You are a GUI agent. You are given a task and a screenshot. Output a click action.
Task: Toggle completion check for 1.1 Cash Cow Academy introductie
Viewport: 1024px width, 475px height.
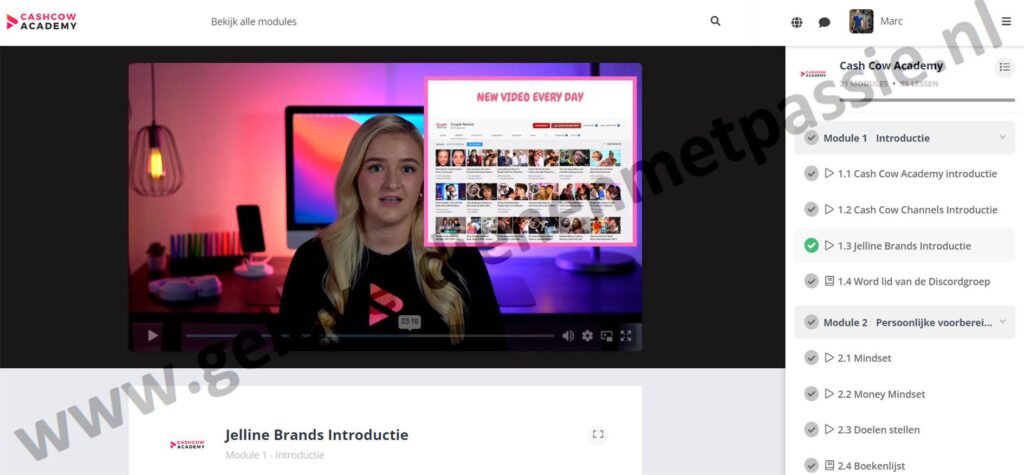[x=811, y=173]
